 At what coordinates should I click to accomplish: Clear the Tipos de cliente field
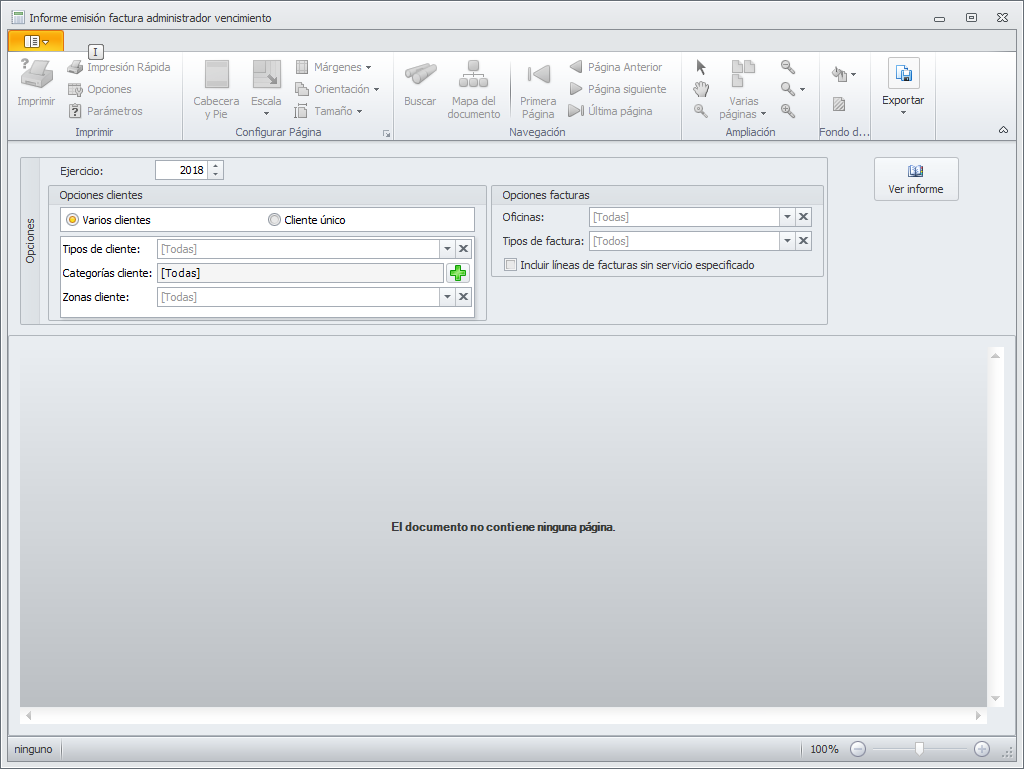click(464, 249)
